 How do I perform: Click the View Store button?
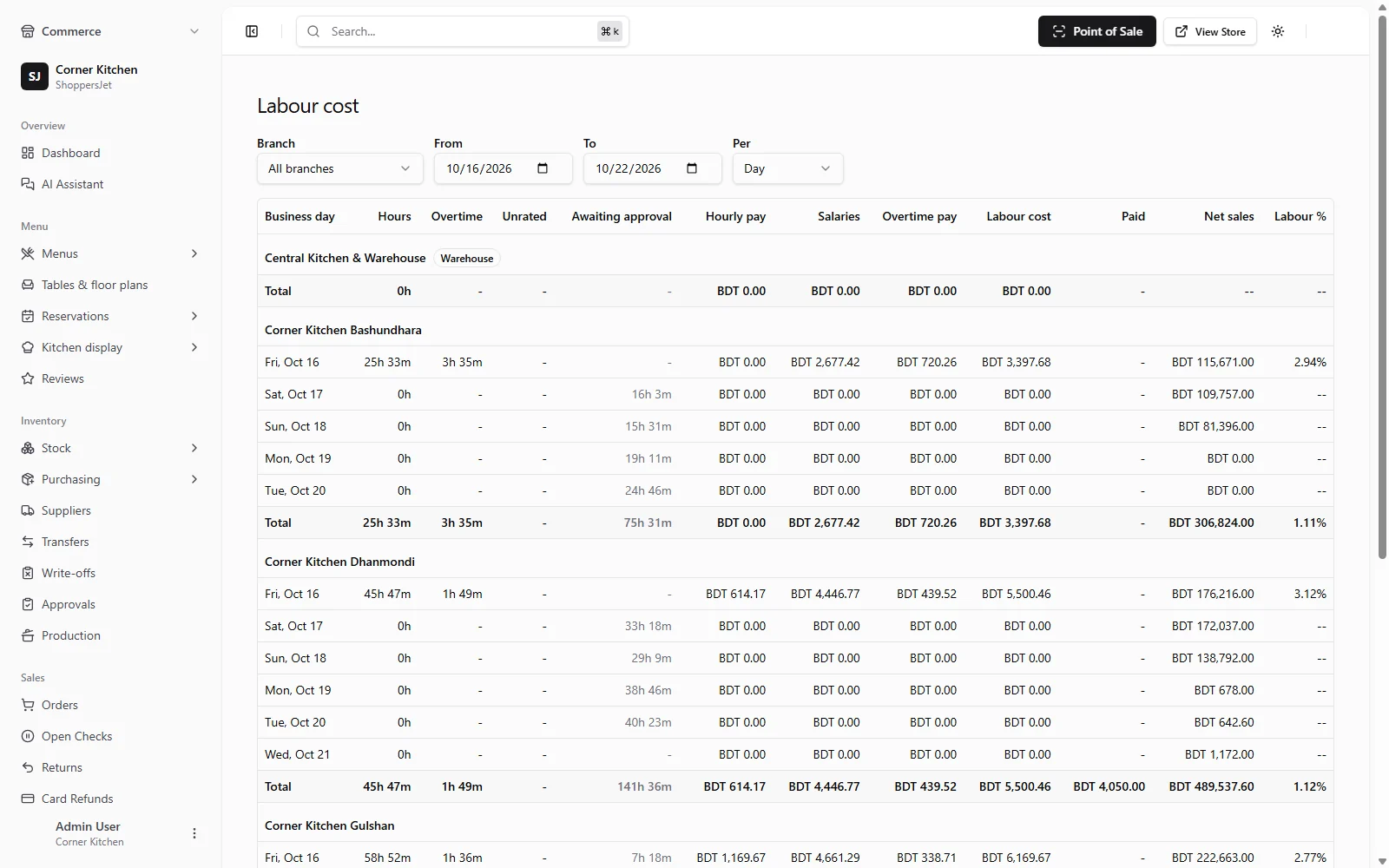(1209, 31)
